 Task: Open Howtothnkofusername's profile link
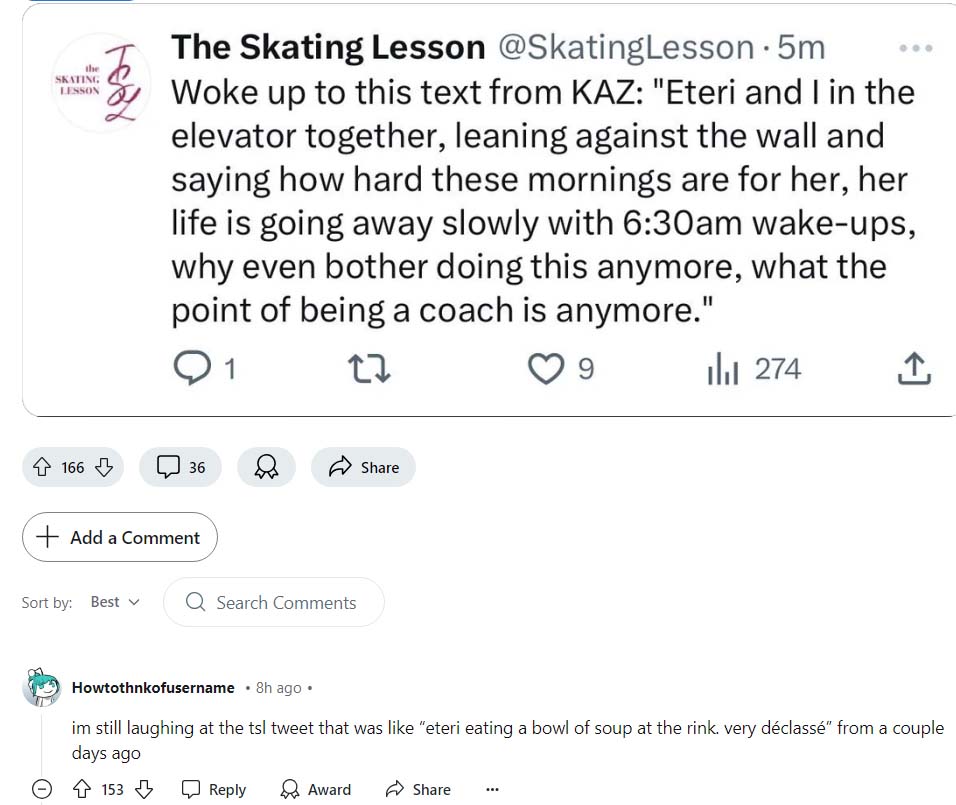(153, 688)
